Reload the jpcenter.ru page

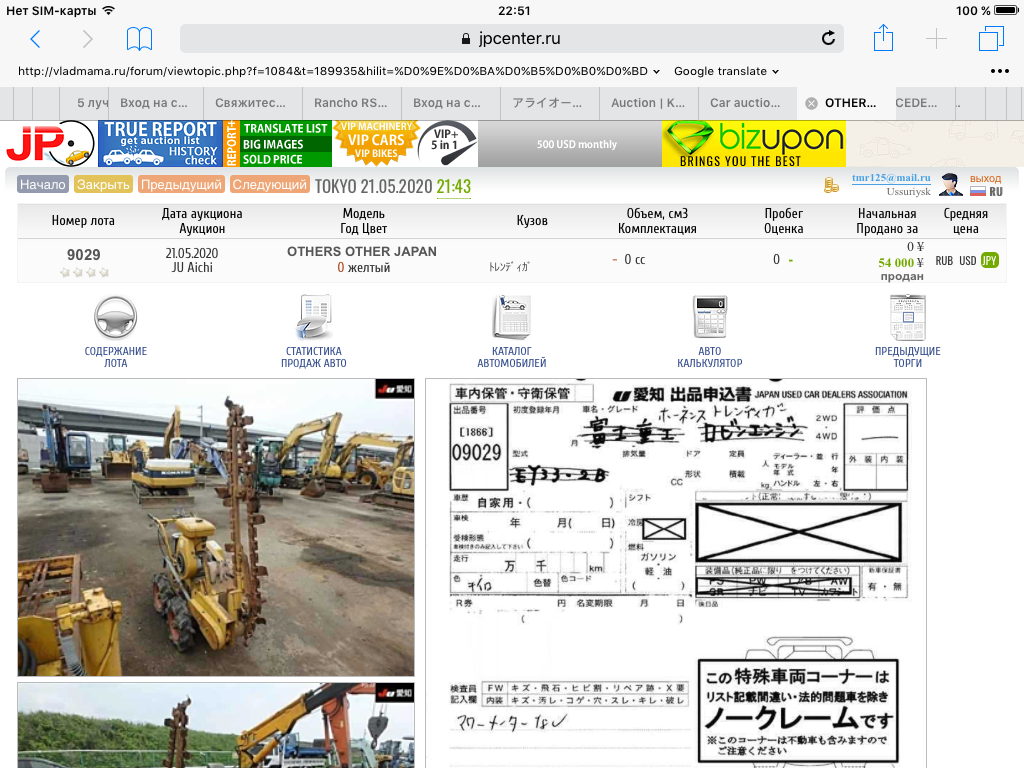pos(828,39)
